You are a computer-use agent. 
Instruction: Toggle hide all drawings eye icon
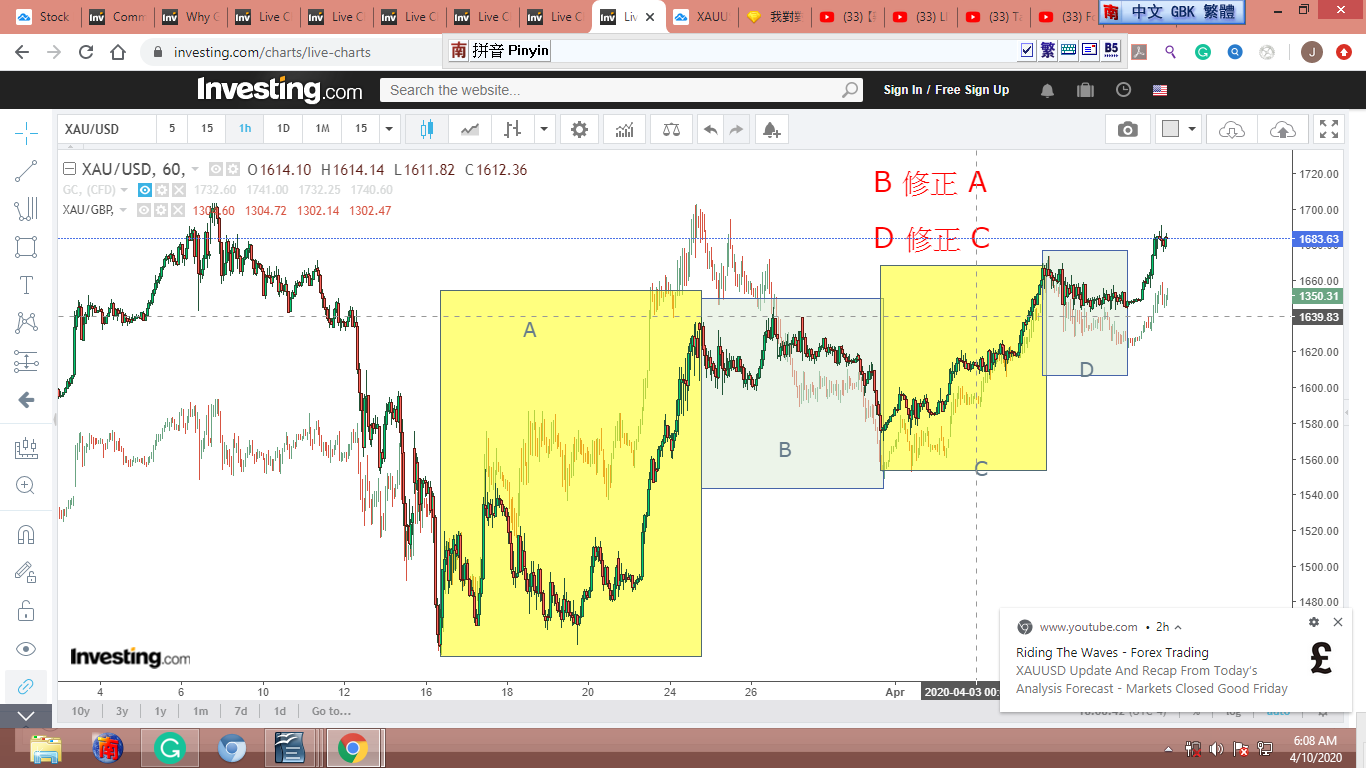[26, 648]
